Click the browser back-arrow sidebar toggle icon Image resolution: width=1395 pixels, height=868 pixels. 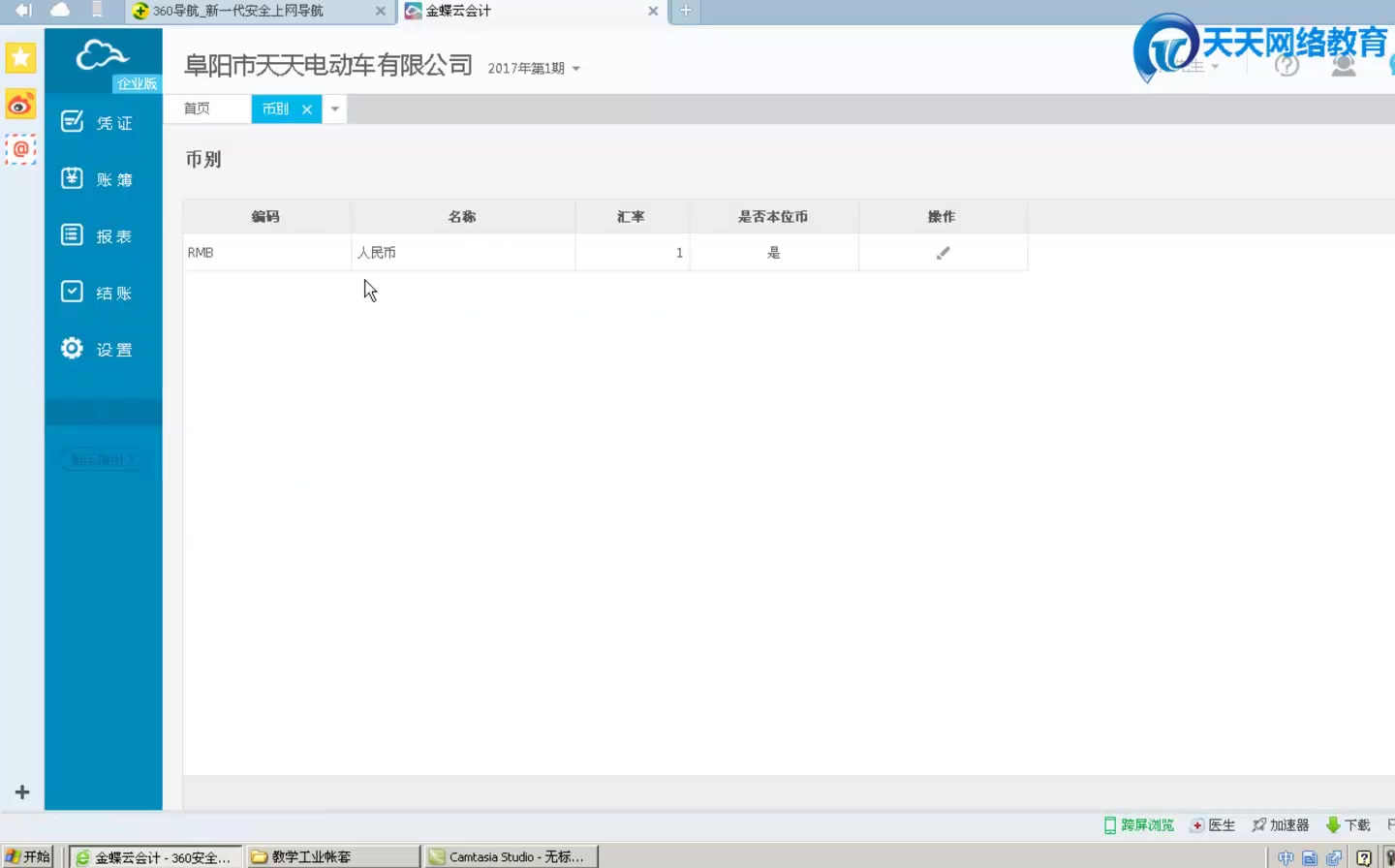point(23,10)
